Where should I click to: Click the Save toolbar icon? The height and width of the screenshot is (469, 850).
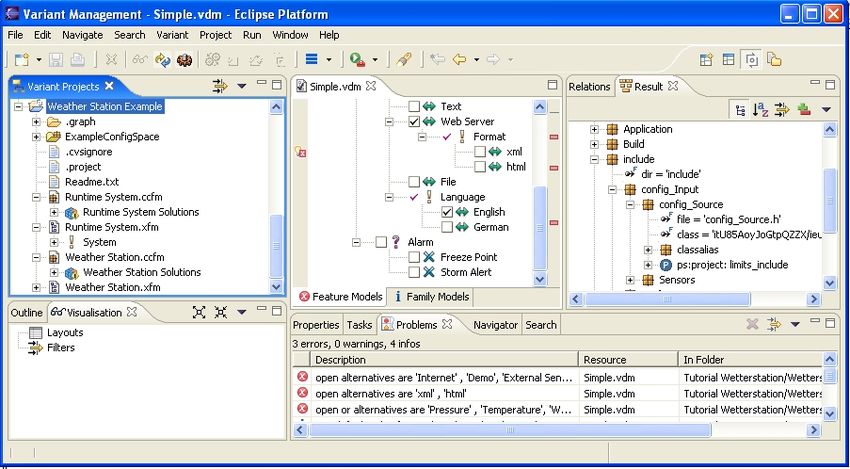pyautogui.click(x=56, y=59)
